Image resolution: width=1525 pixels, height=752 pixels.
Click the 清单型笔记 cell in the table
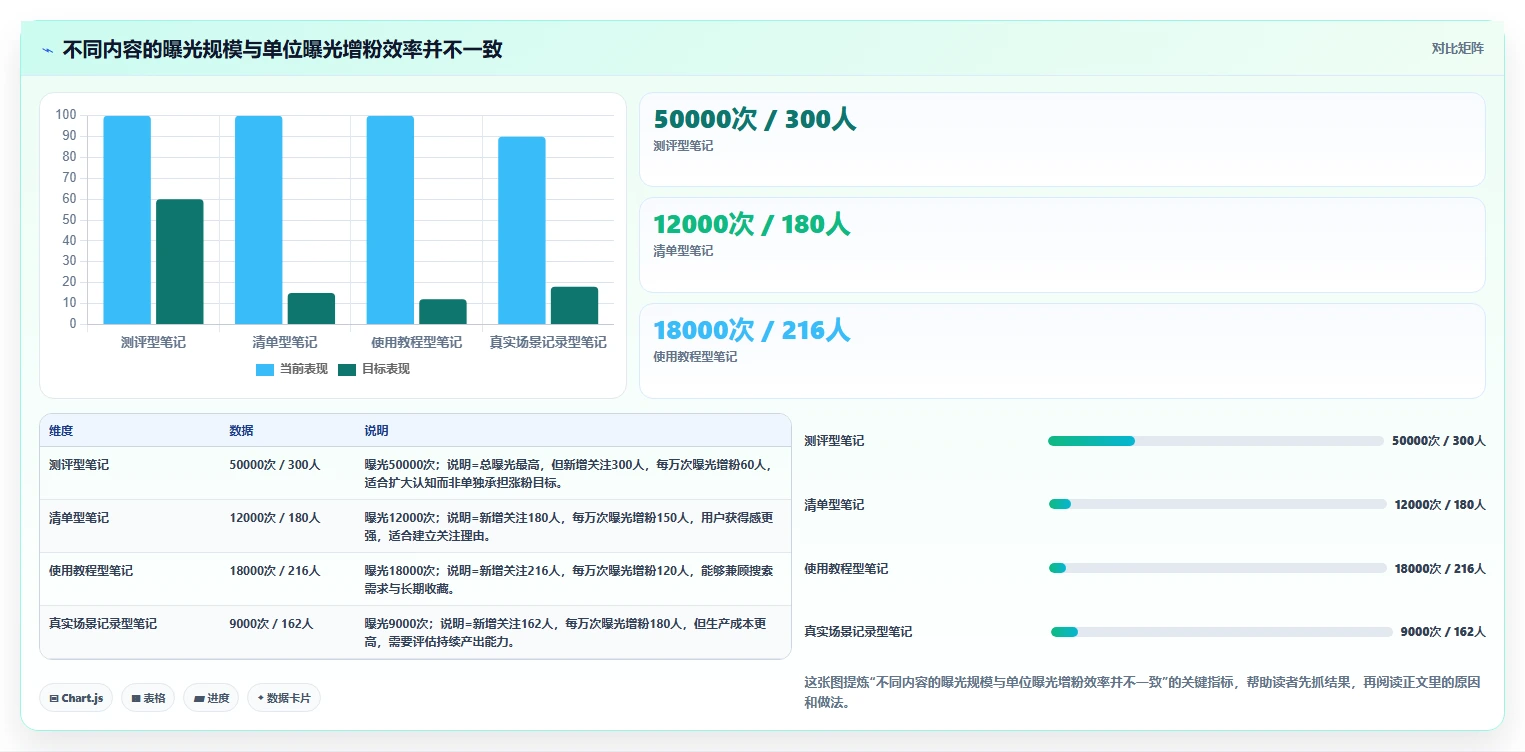pos(79,518)
